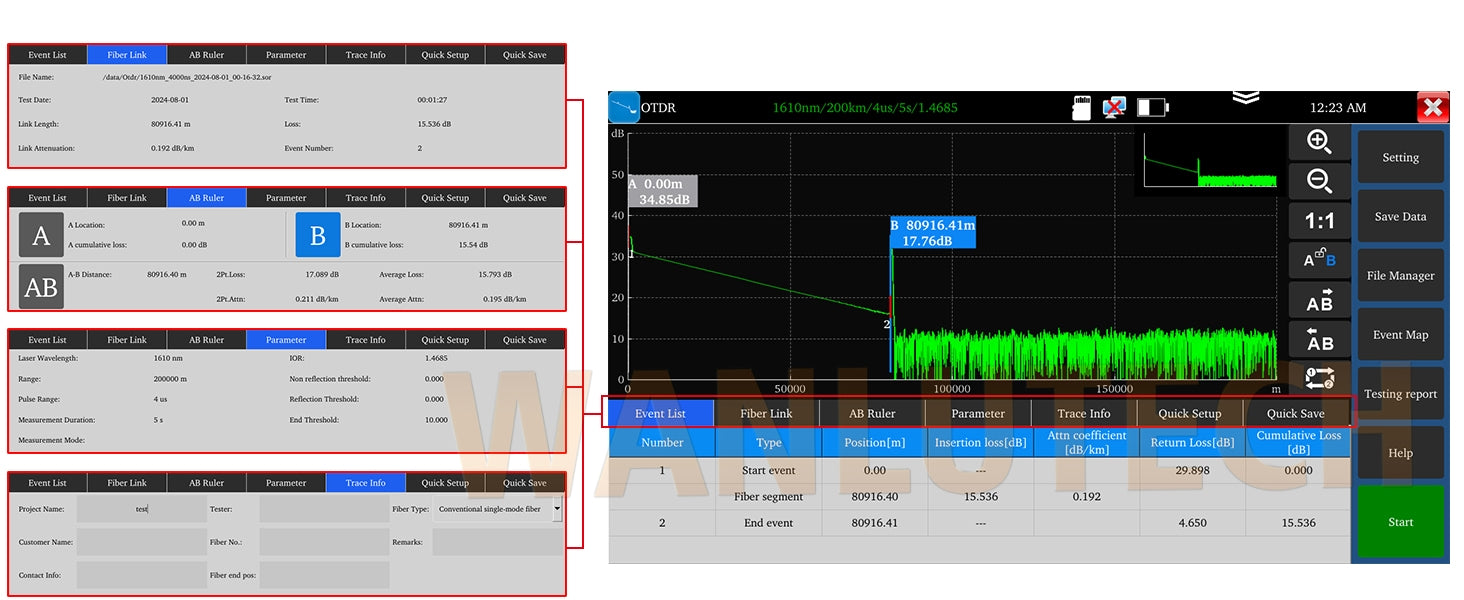Select the End event row
Image resolution: width=1464 pixels, height=600 pixels.
click(x=980, y=522)
